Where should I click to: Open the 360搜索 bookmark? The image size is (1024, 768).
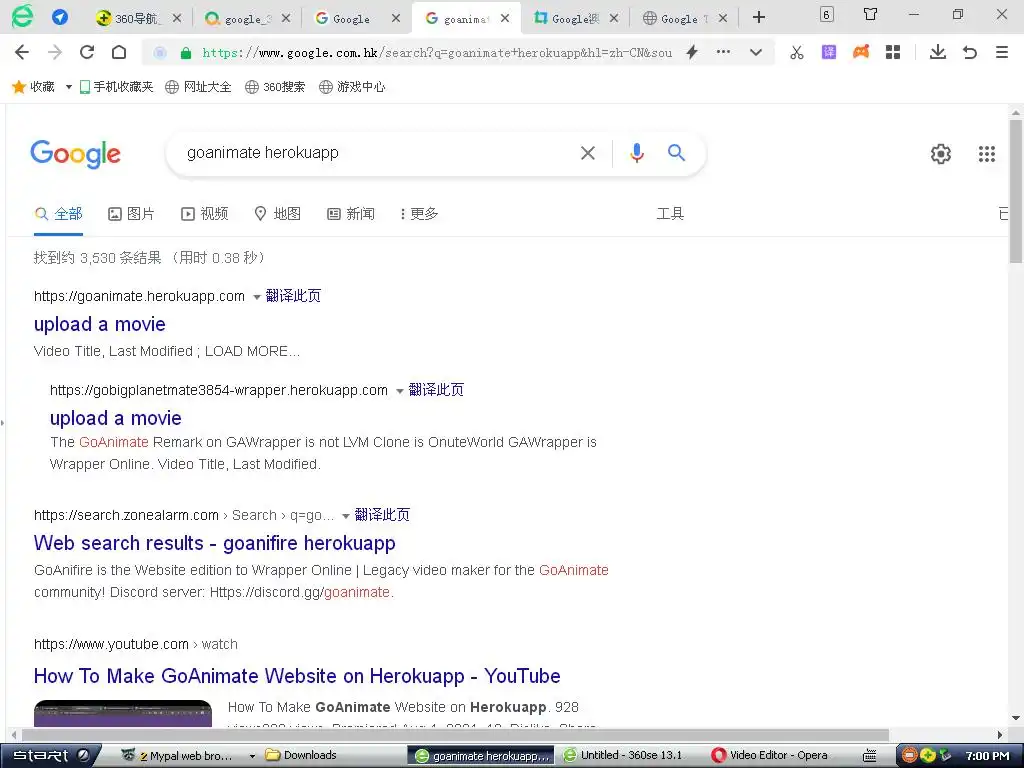point(275,87)
